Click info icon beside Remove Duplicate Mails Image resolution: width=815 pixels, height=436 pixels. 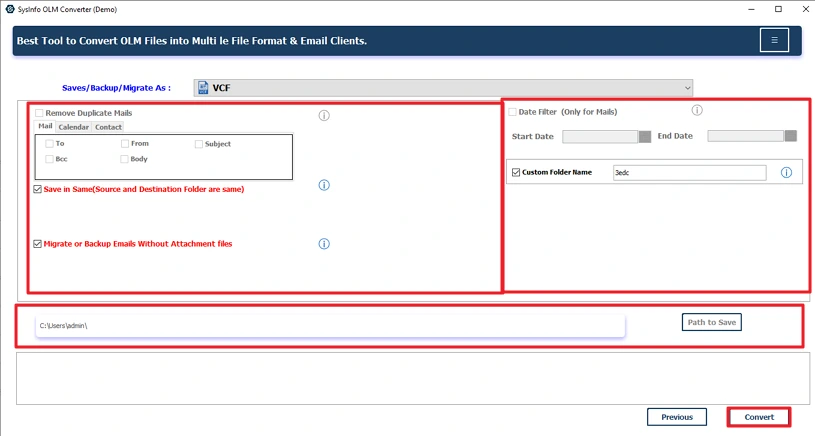[x=324, y=115]
